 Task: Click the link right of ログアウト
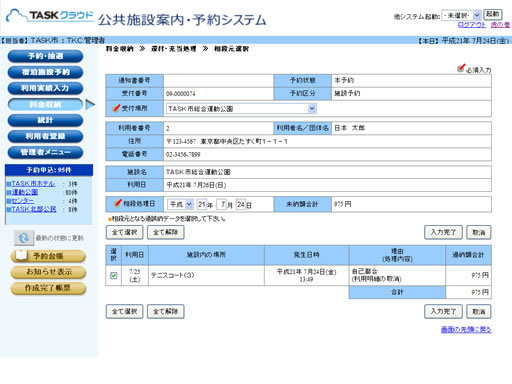pos(500,25)
